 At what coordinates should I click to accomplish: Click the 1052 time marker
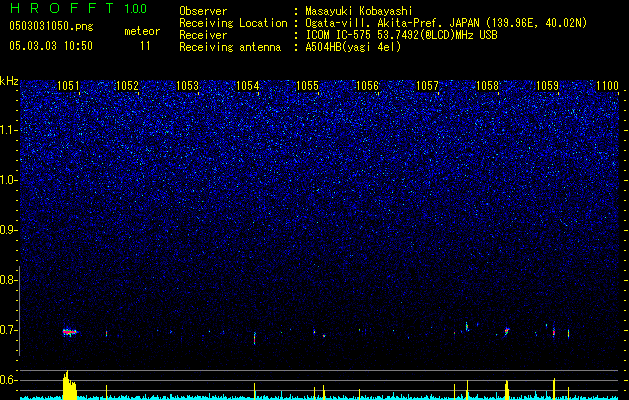pyautogui.click(x=127, y=86)
